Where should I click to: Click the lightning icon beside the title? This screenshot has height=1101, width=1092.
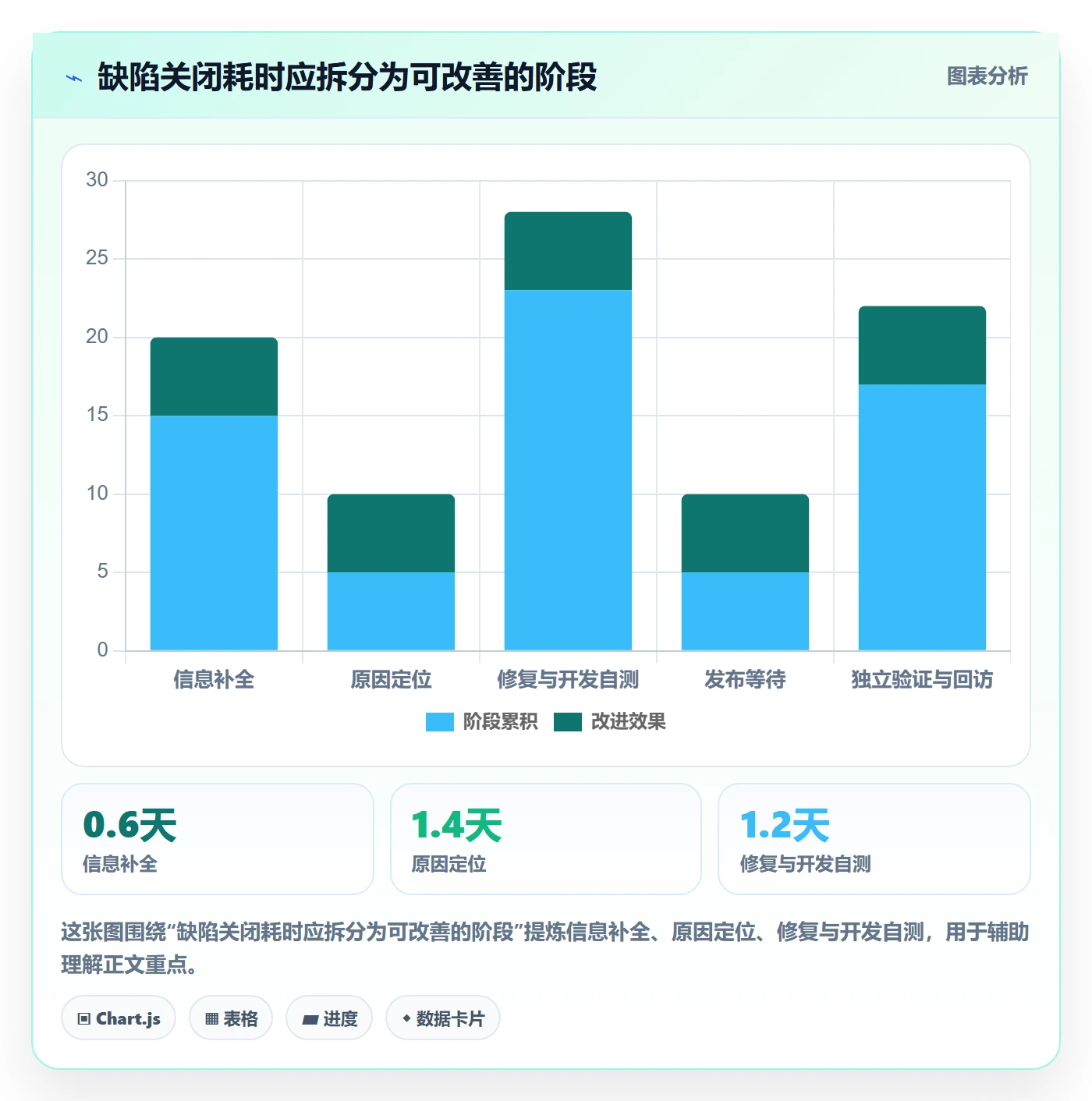click(x=74, y=78)
